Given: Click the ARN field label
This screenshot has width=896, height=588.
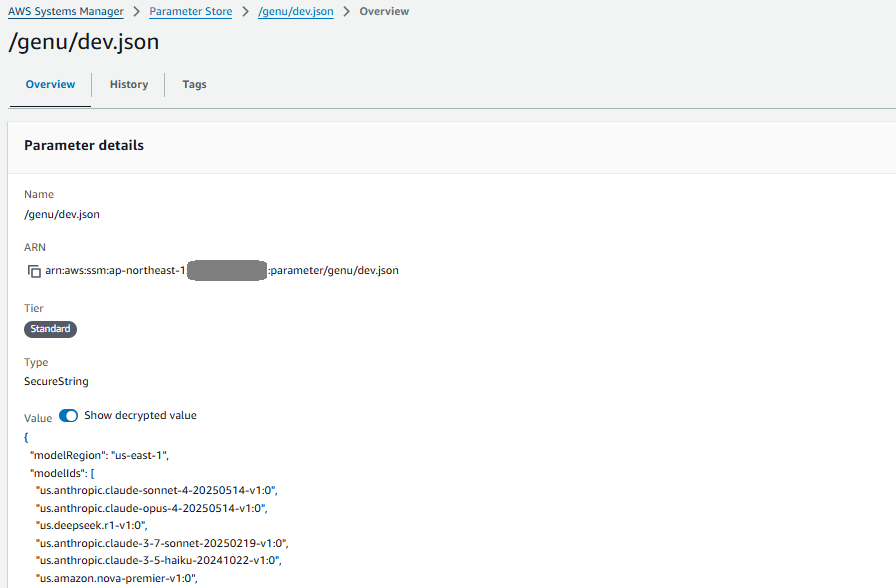Looking at the screenshot, I should click(35, 247).
